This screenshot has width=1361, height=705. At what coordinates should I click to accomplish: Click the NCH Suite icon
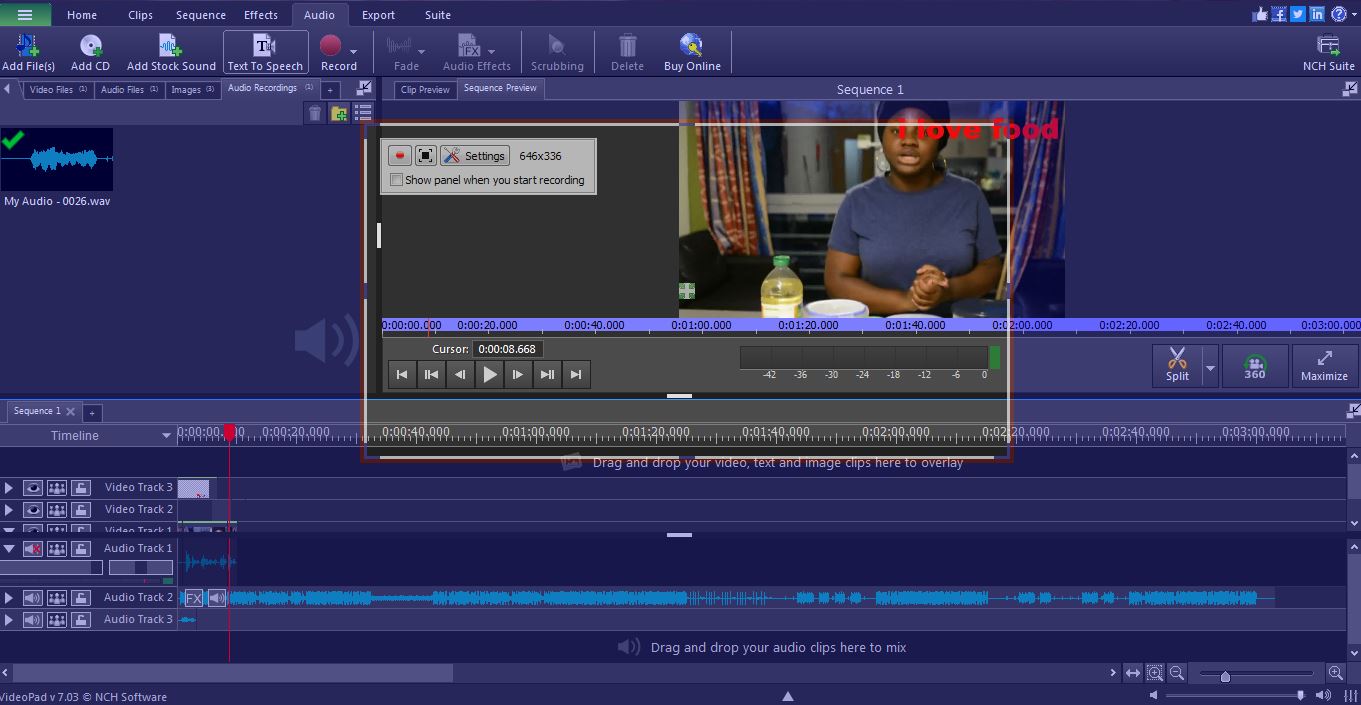point(1327,45)
